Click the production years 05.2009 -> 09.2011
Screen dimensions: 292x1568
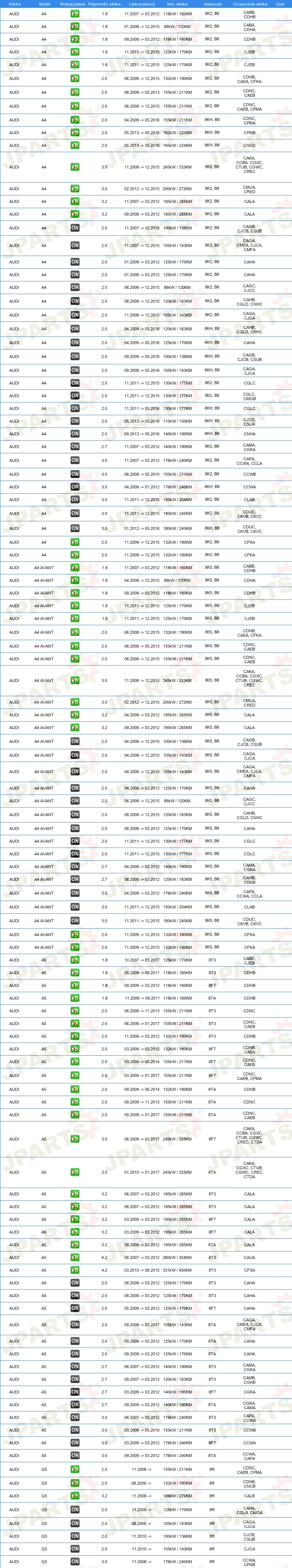(x=142, y=973)
